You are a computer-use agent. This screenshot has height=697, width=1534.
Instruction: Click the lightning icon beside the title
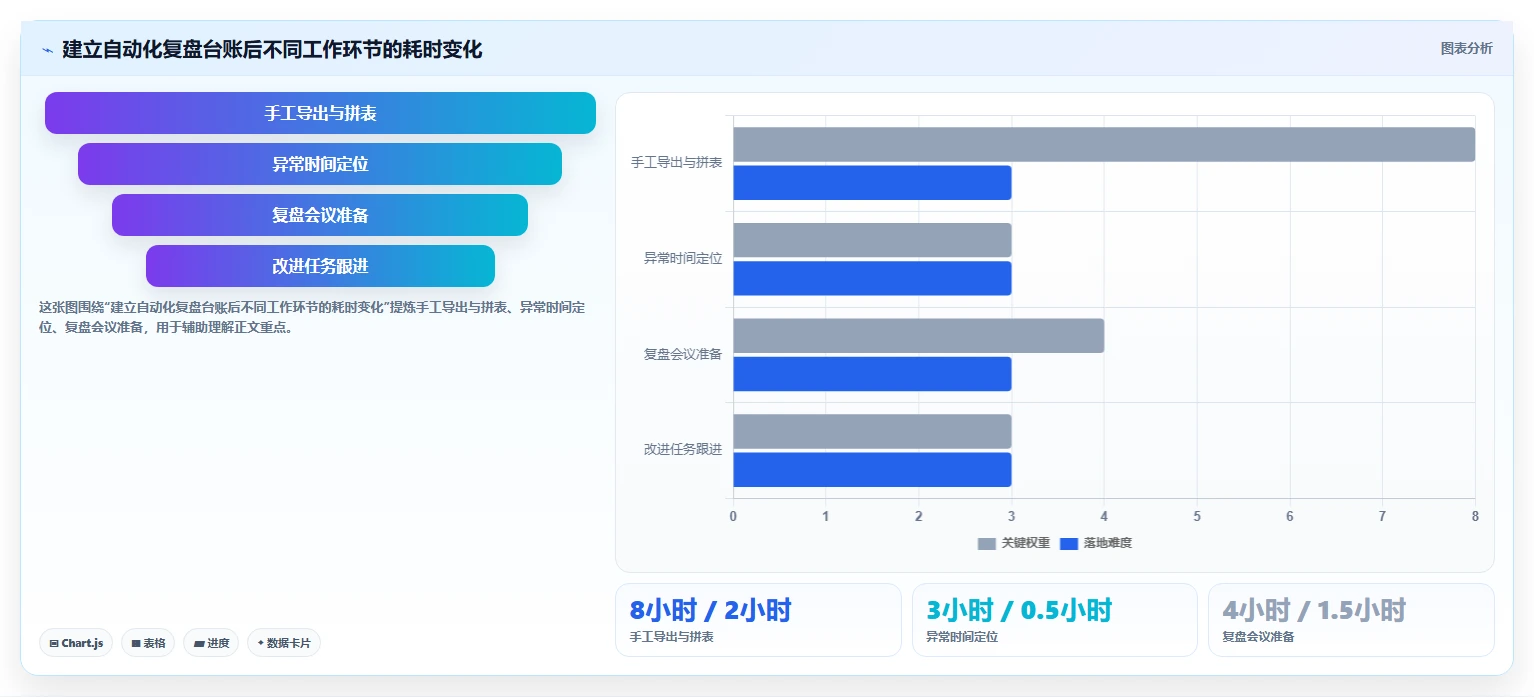pos(47,49)
